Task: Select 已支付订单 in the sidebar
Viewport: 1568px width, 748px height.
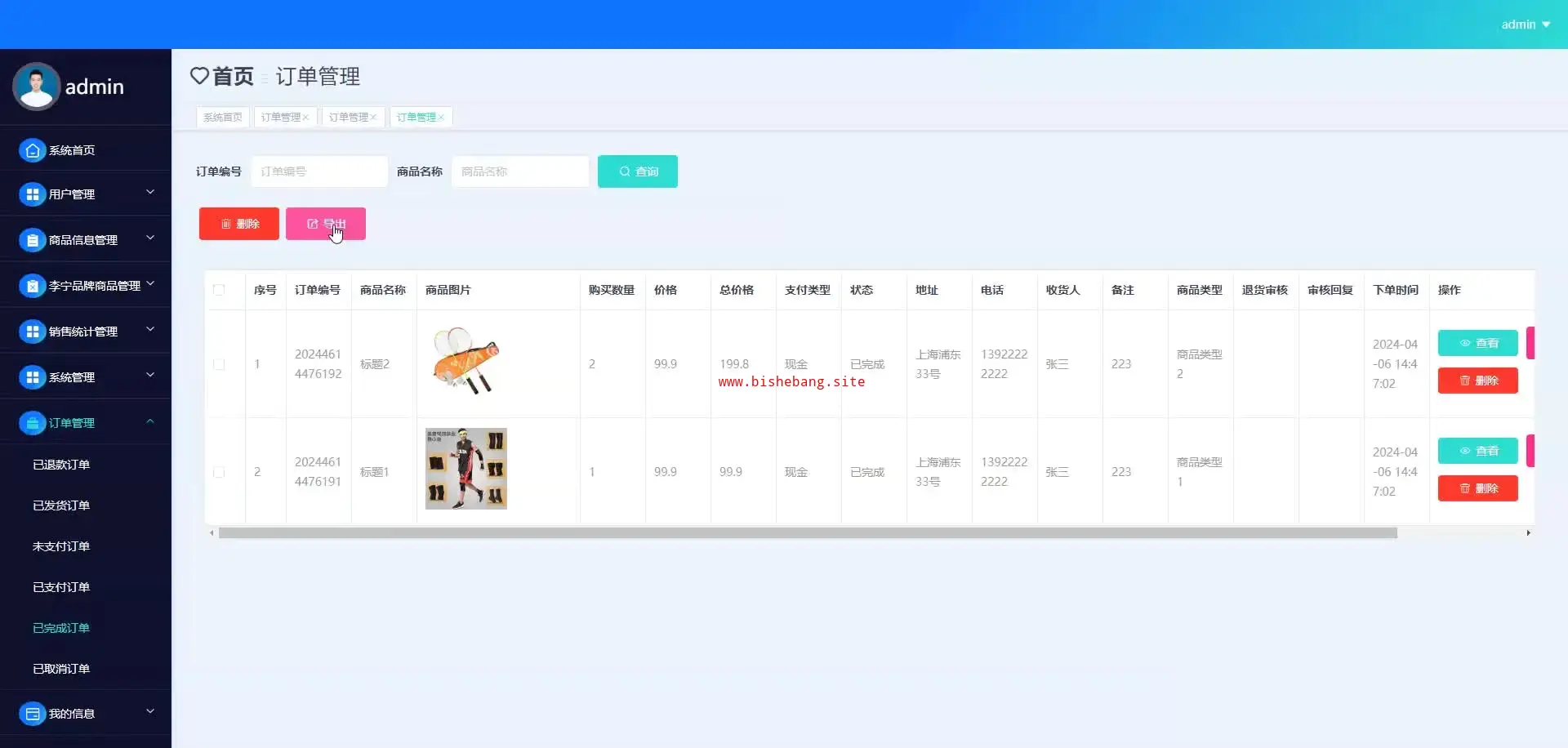Action: click(61, 587)
